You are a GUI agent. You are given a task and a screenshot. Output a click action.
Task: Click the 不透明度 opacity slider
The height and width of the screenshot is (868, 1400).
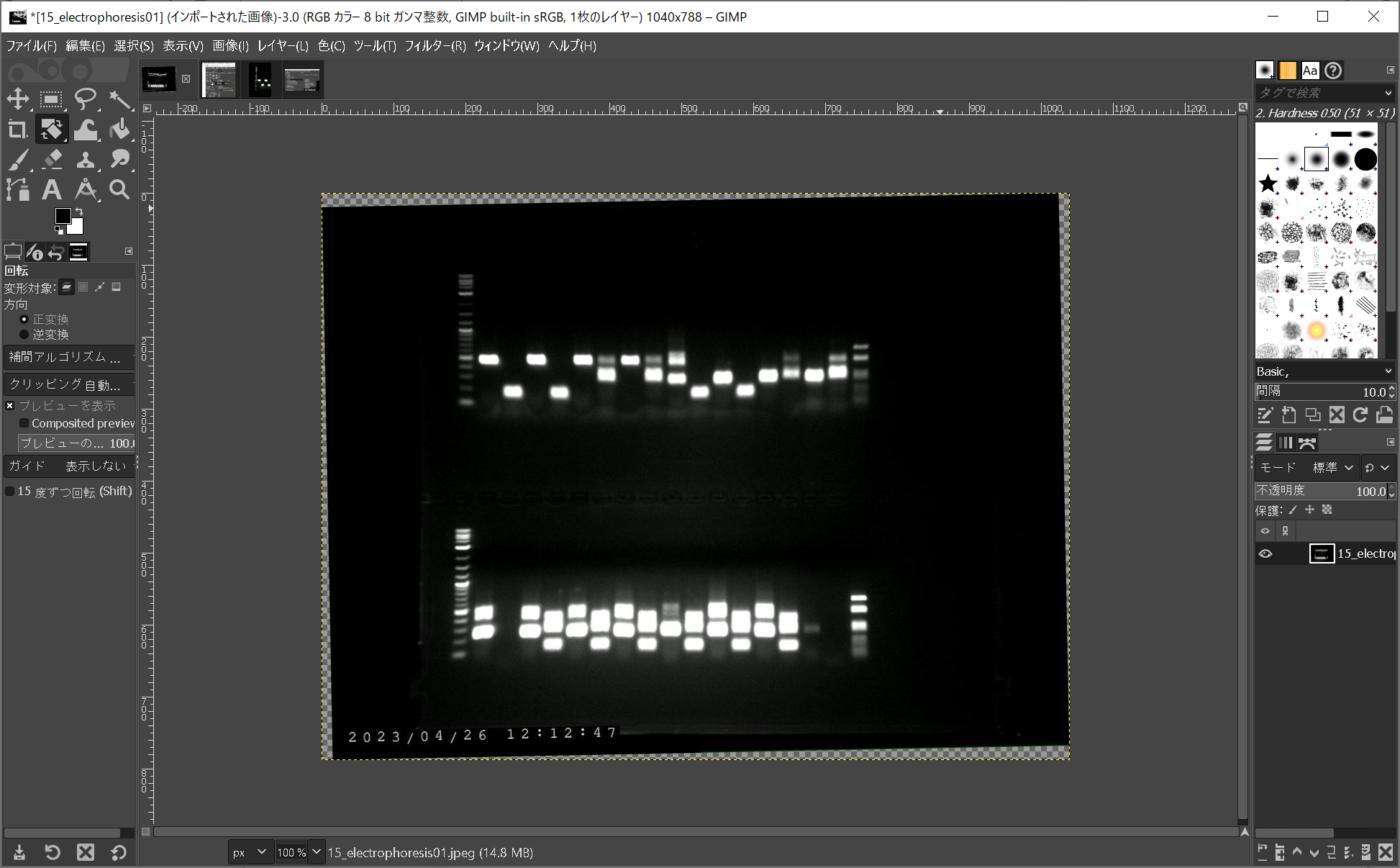pyautogui.click(x=1320, y=491)
